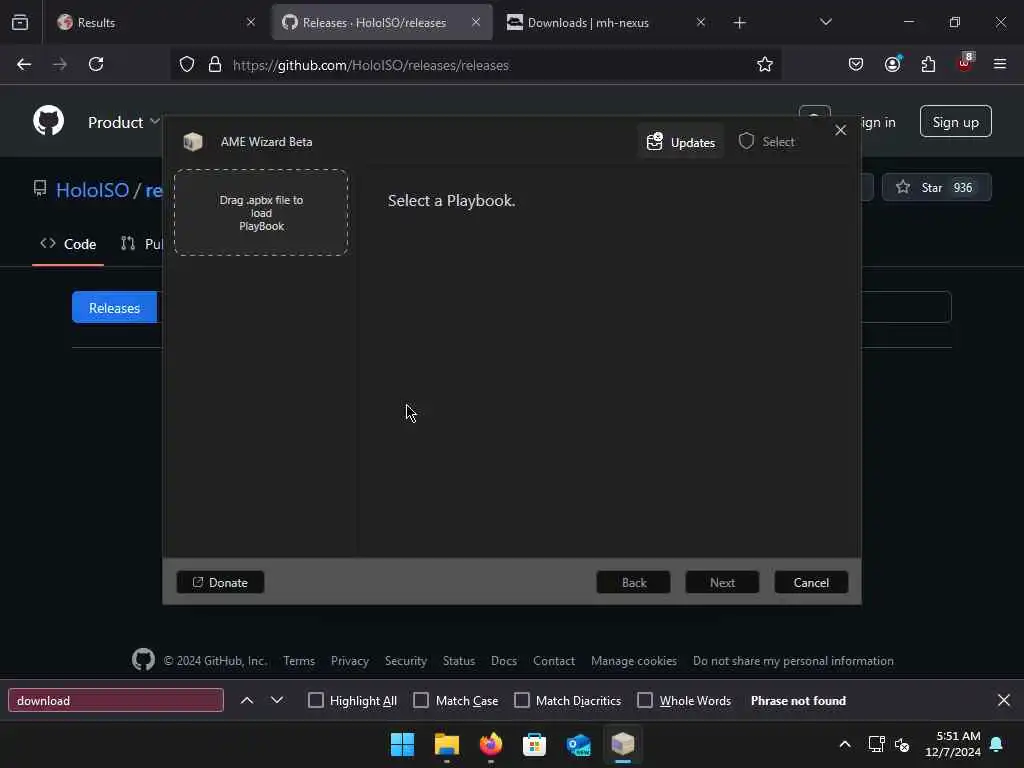
Task: Open the Save to Pocket icon
Action: tap(856, 64)
